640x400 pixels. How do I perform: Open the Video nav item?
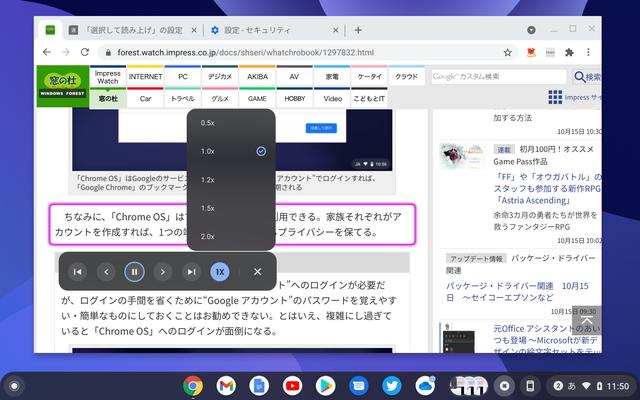(x=332, y=98)
